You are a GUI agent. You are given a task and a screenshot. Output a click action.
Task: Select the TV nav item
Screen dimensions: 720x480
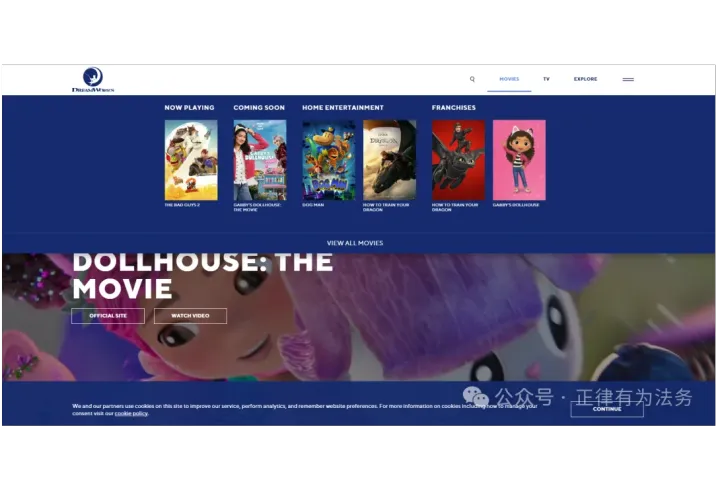(x=546, y=79)
